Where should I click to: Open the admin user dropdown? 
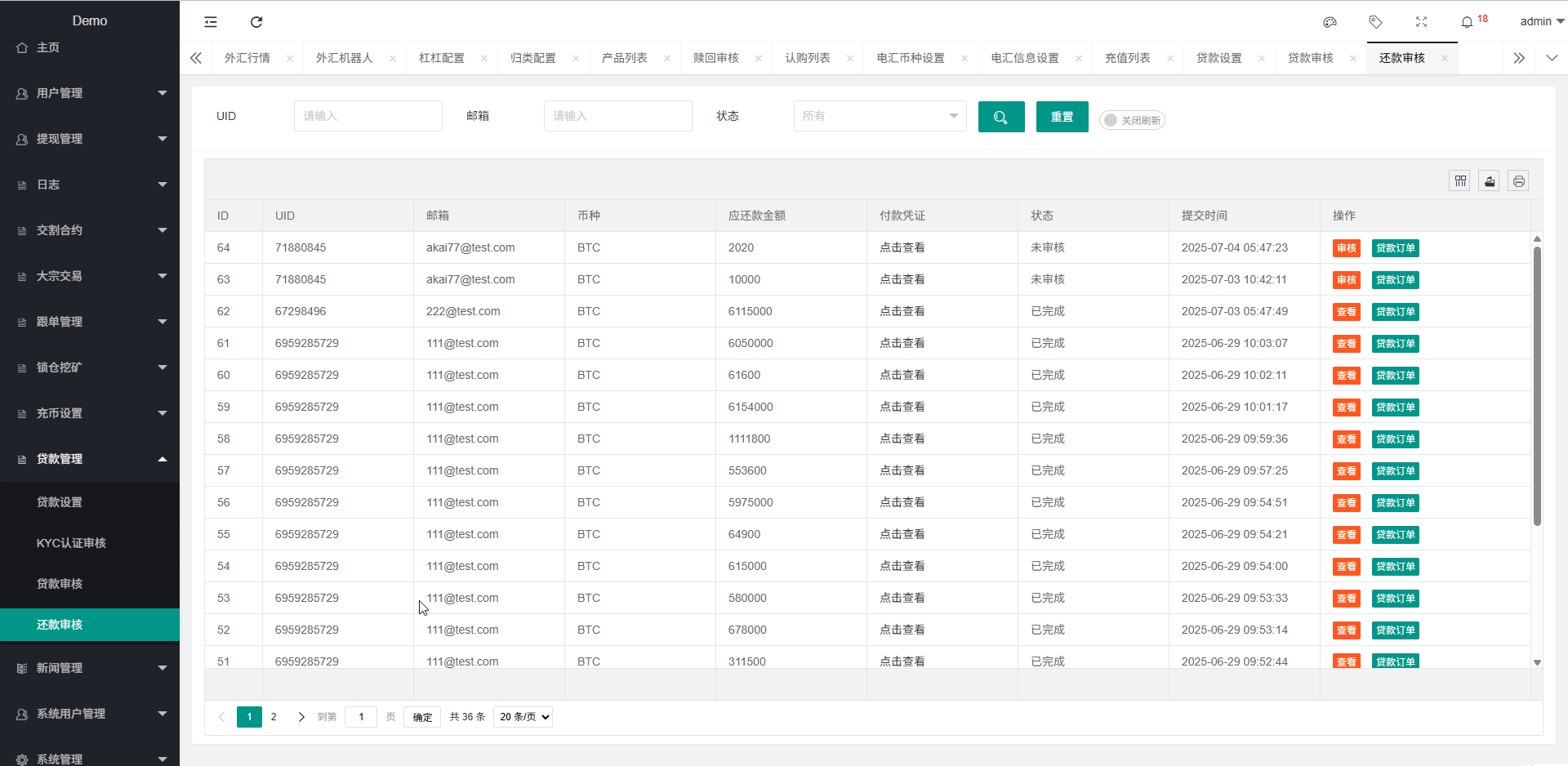click(1541, 22)
